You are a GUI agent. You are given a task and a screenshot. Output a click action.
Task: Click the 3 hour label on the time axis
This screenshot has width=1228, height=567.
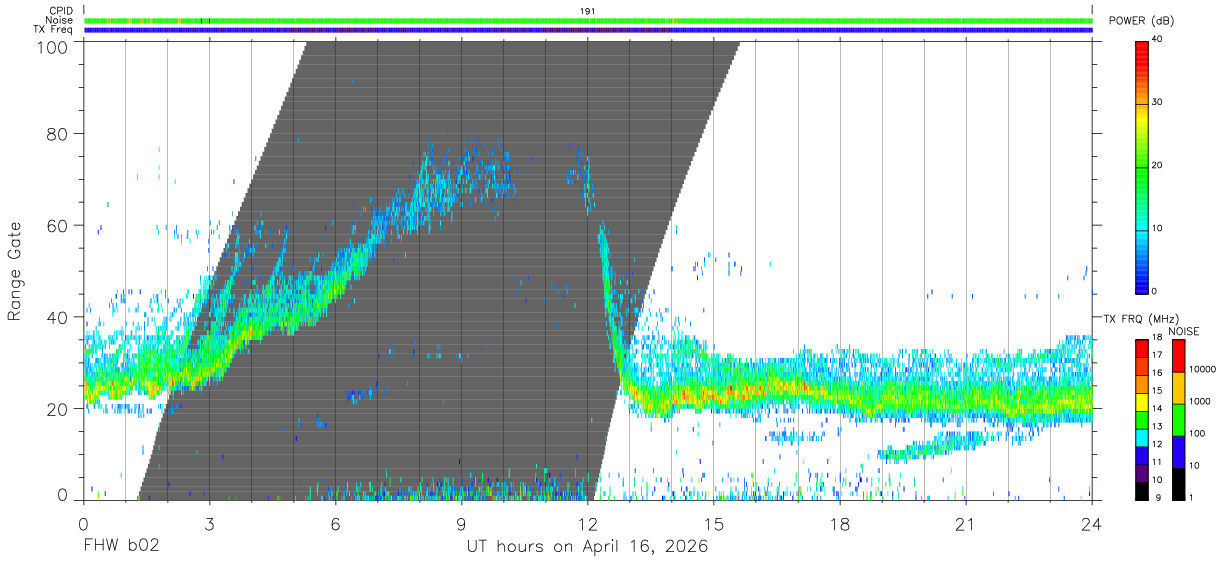[x=210, y=523]
